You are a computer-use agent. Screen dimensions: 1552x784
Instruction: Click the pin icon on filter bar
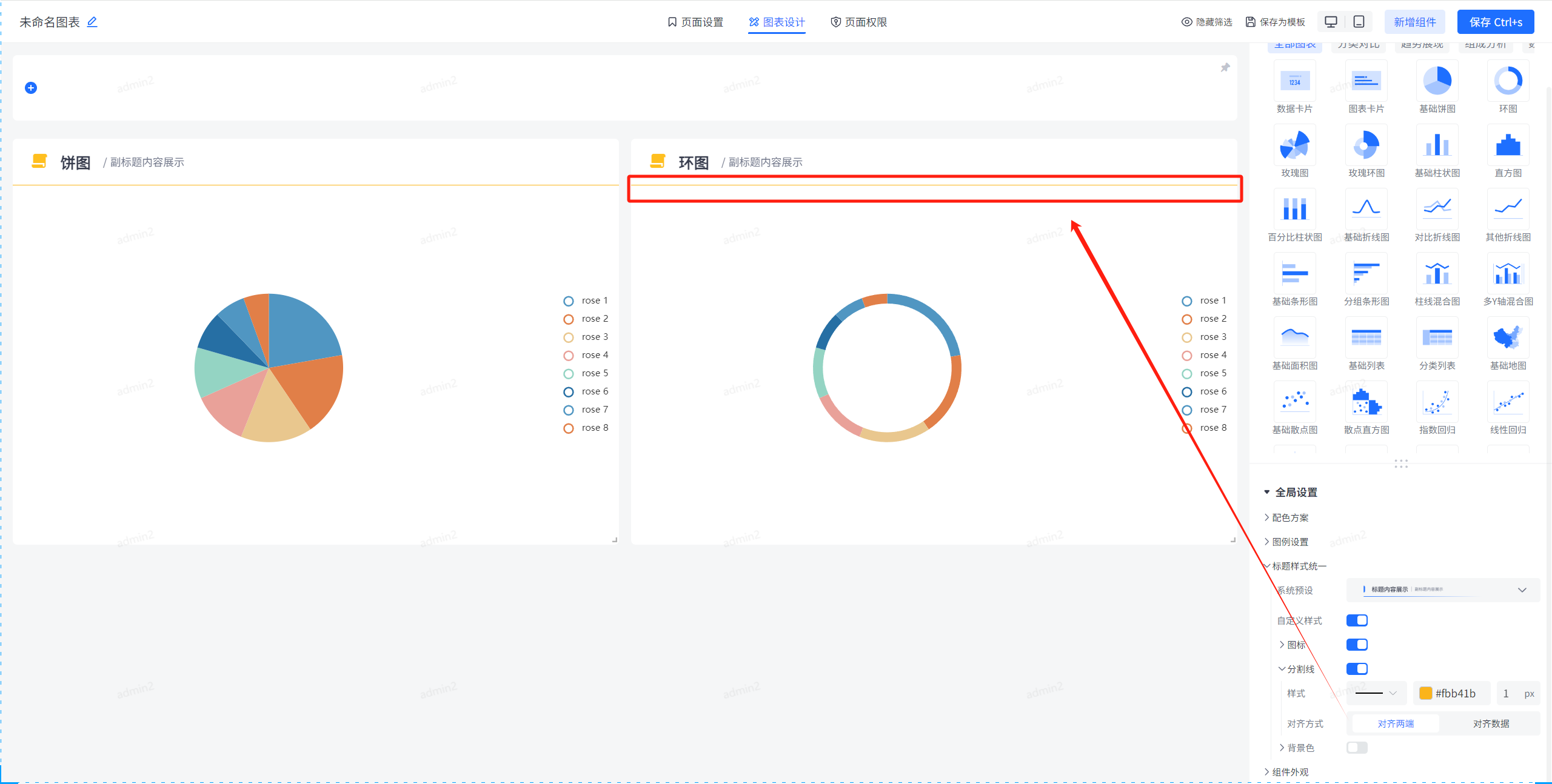click(1225, 68)
